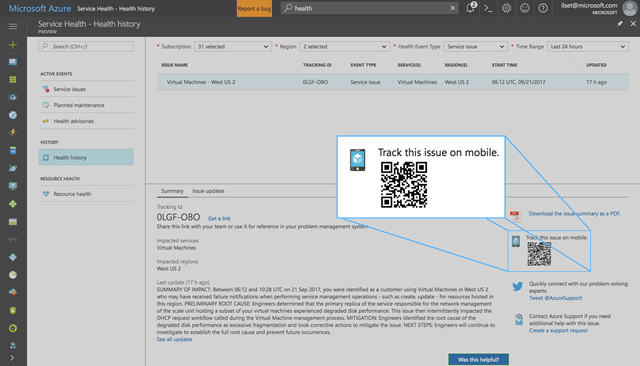Click the 0LGF-OBO tracking ID cell
The height and width of the screenshot is (366, 640).
(x=315, y=82)
